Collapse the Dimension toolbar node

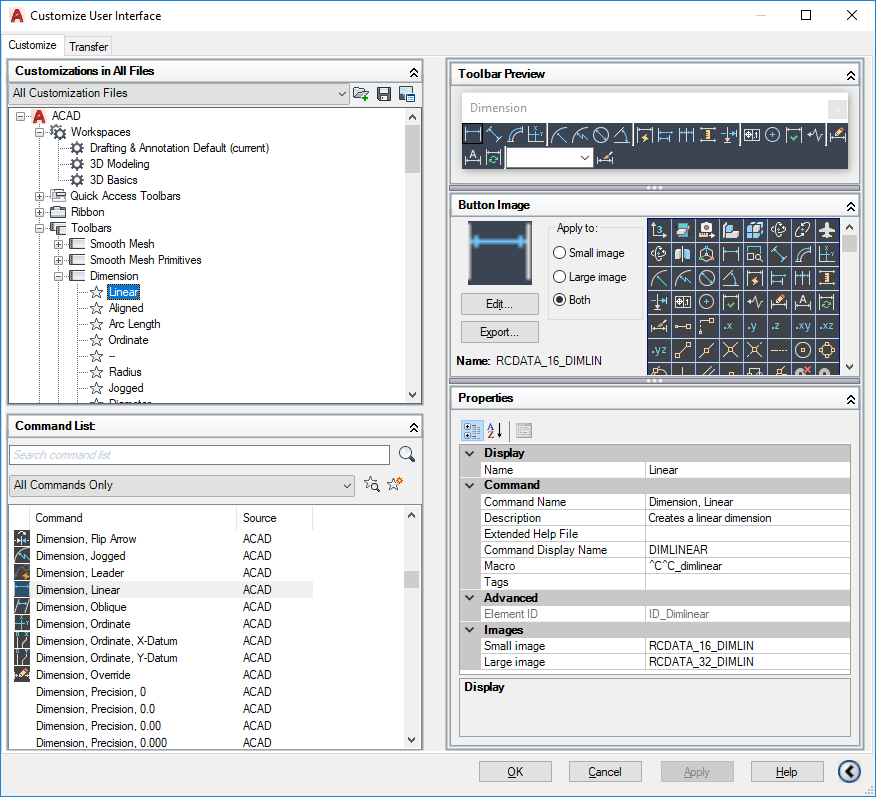[58, 276]
